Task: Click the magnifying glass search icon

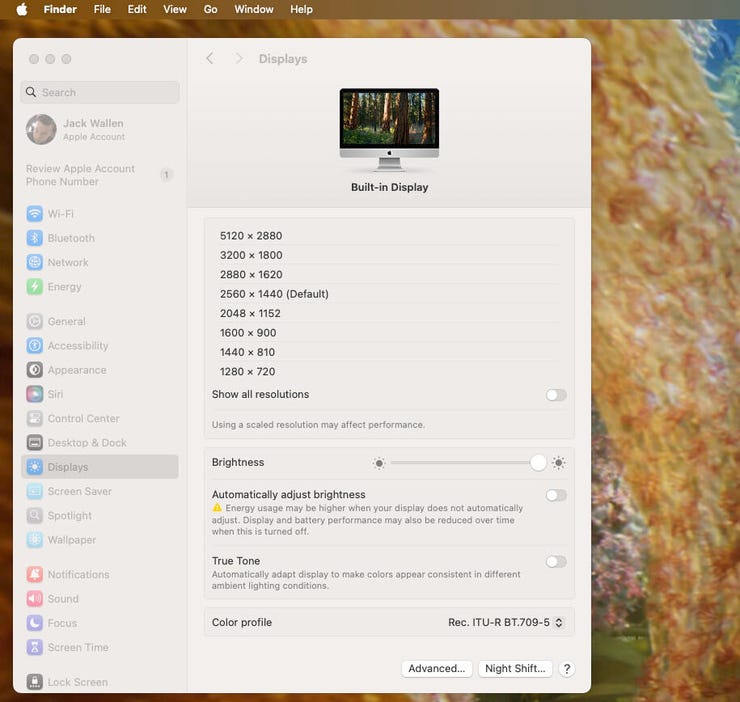Action: 31,92
